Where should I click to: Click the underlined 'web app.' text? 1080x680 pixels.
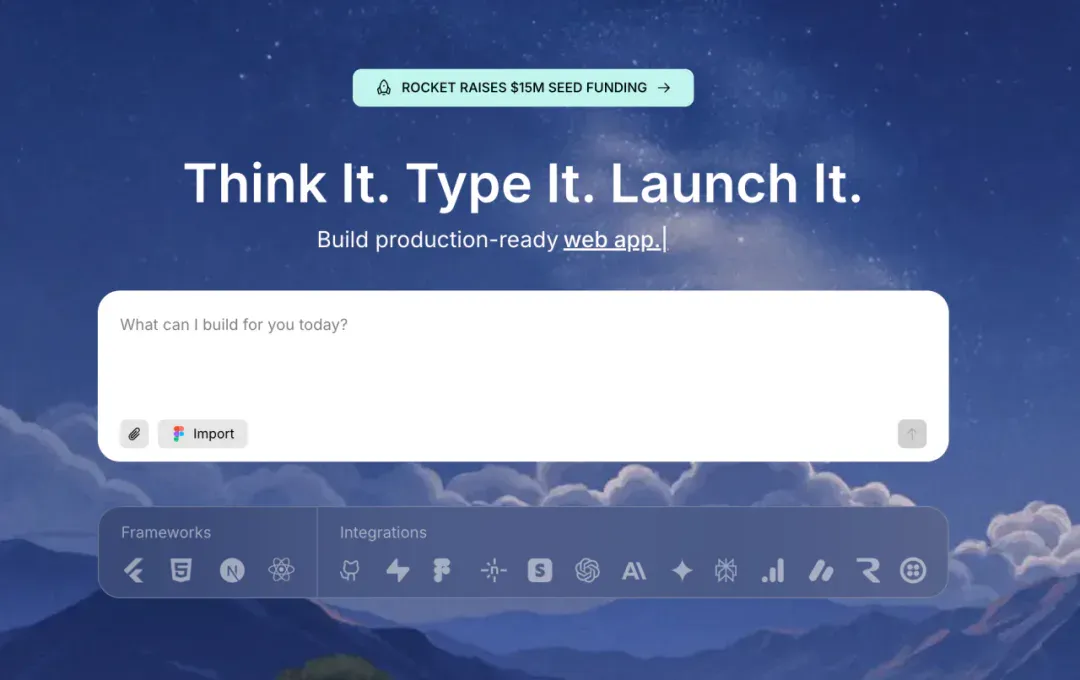(x=612, y=240)
